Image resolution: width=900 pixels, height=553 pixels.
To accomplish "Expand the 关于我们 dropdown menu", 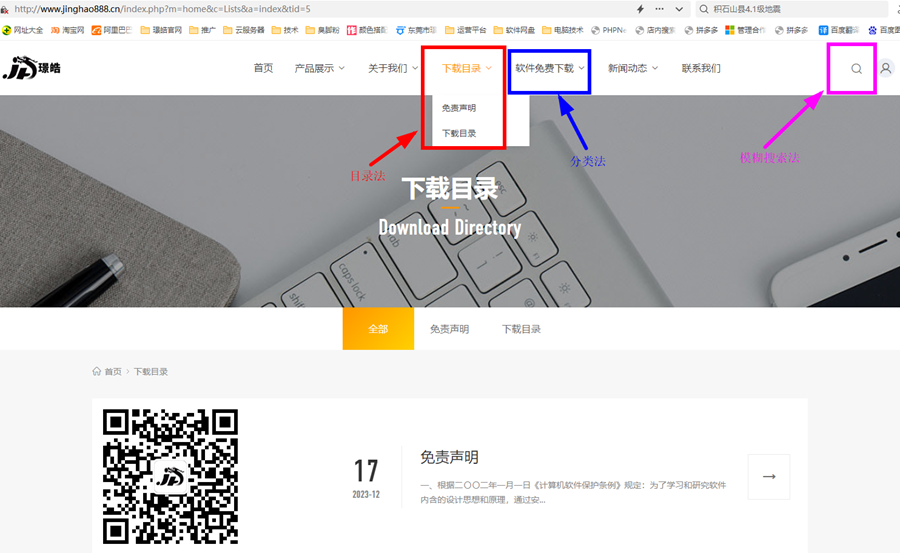I will pos(392,69).
